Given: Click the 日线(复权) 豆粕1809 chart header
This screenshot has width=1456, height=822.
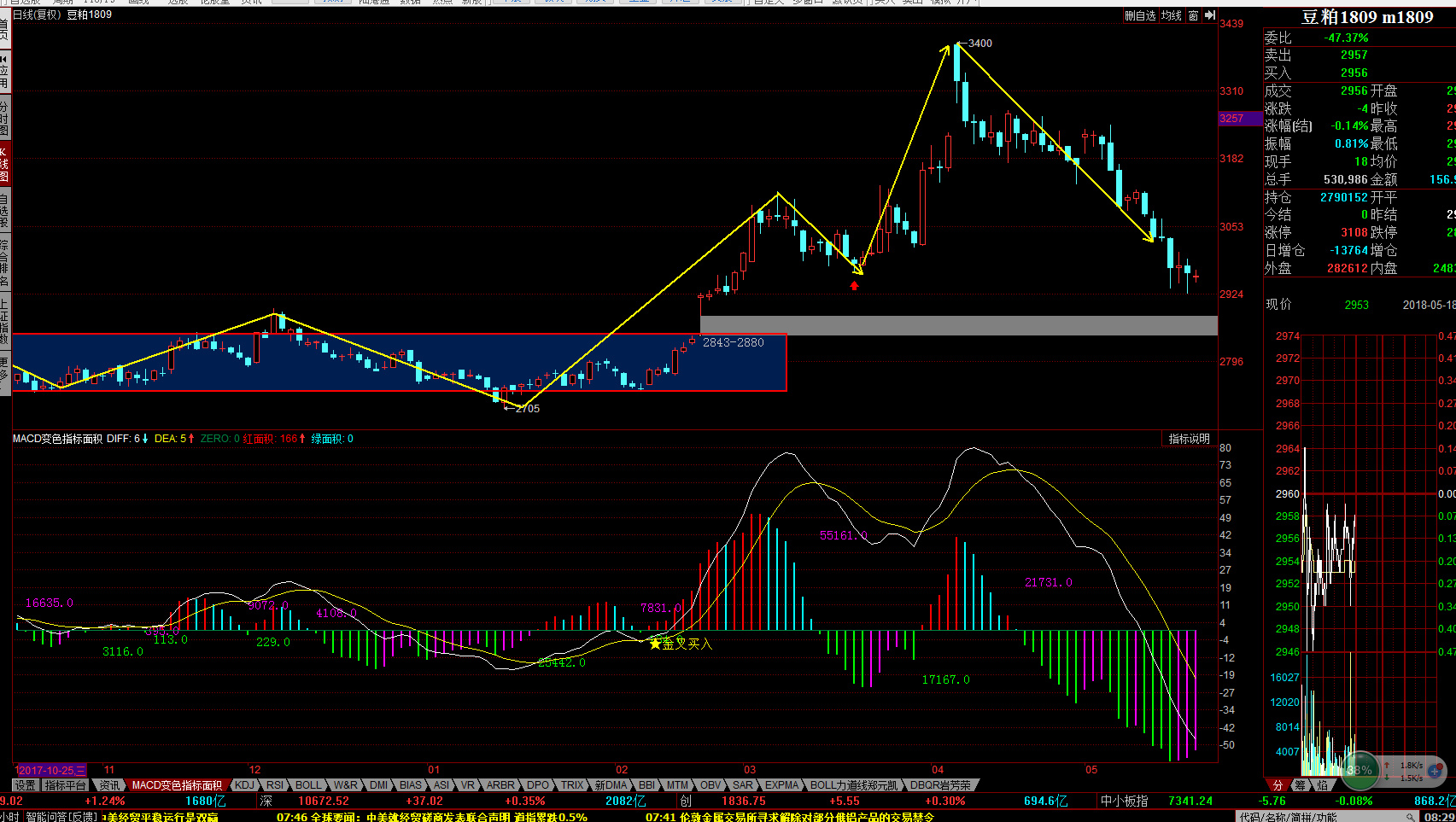Looking at the screenshot, I should 62,15.
